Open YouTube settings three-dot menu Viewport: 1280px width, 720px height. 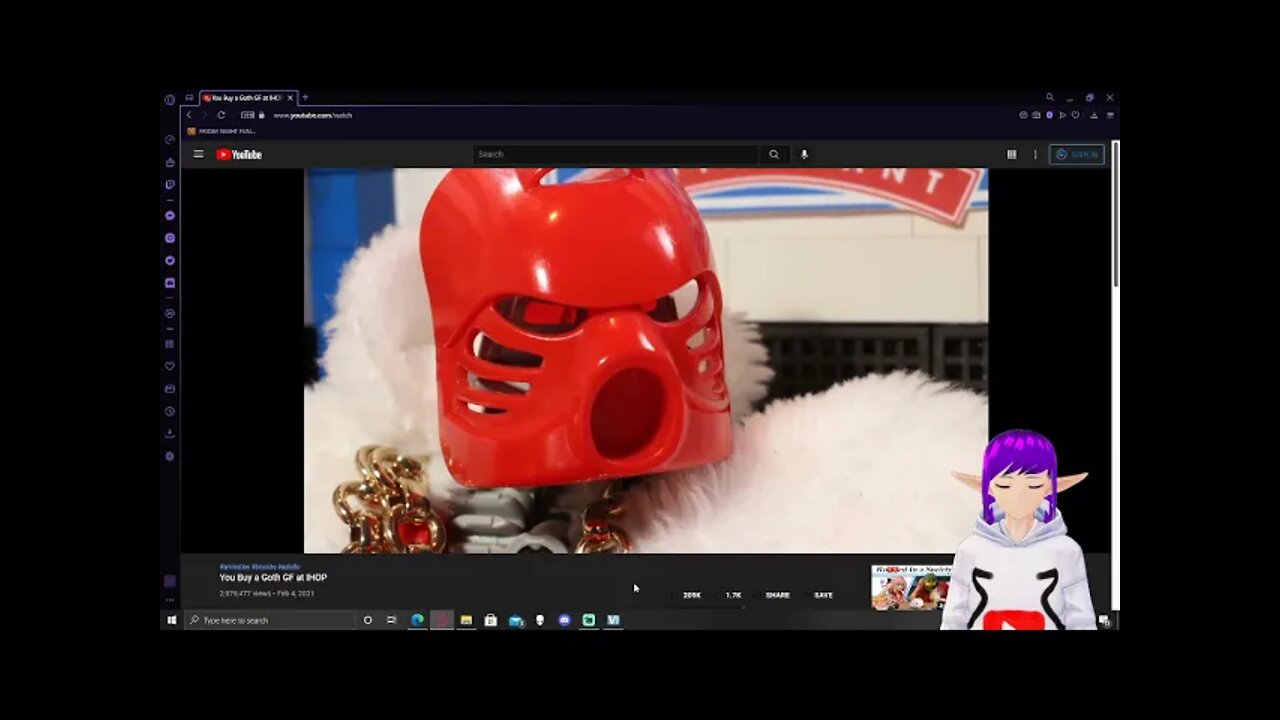(x=1035, y=154)
